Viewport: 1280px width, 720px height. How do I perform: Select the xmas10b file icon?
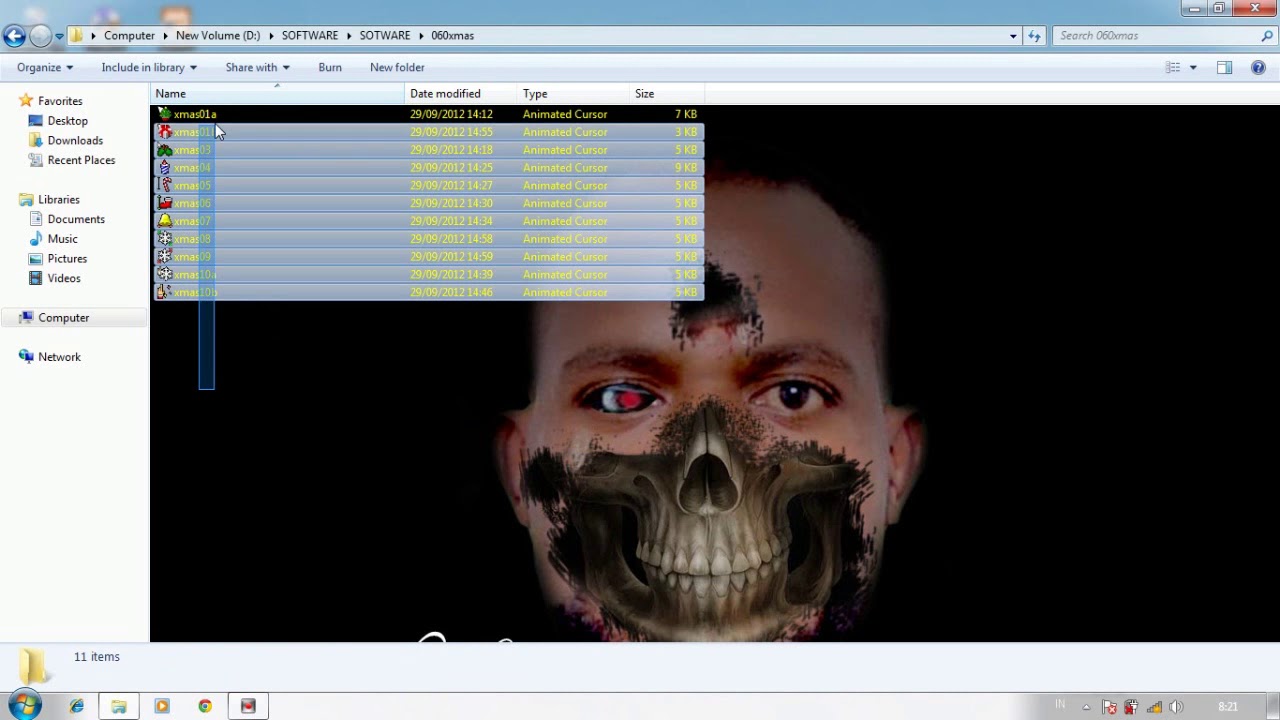[x=165, y=292]
